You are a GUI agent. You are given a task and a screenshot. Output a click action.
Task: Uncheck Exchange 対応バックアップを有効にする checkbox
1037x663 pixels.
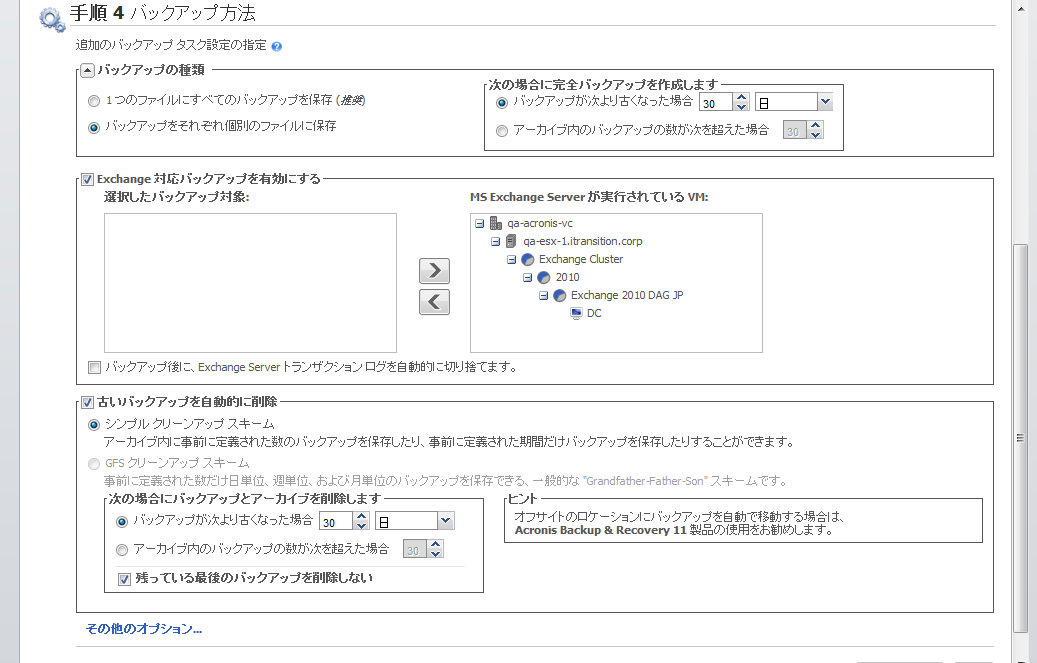(x=87, y=179)
